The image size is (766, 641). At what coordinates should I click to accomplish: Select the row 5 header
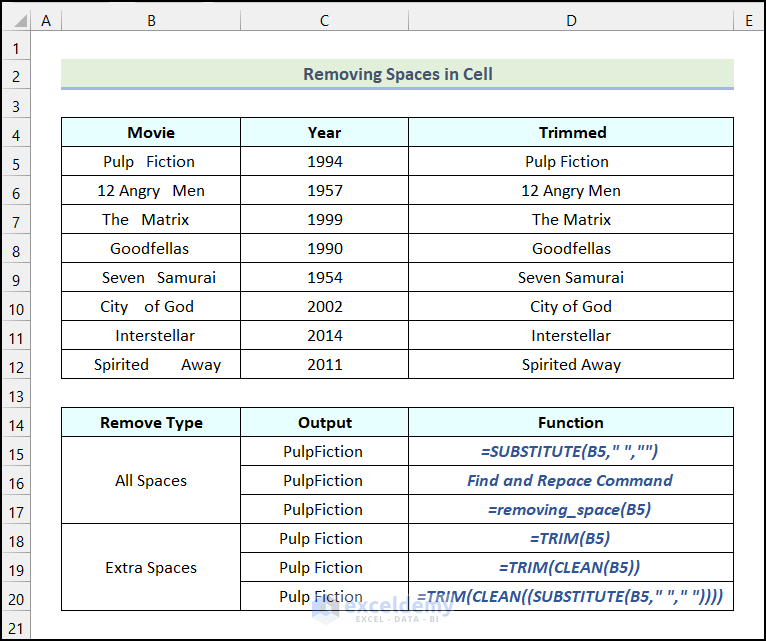(x=16, y=162)
